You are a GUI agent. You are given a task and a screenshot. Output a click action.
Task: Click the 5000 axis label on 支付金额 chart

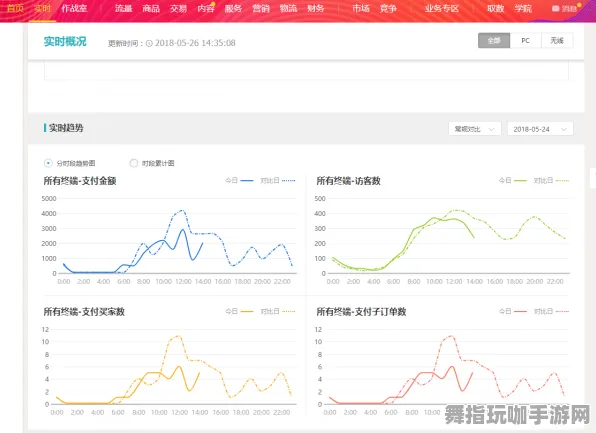pos(49,198)
